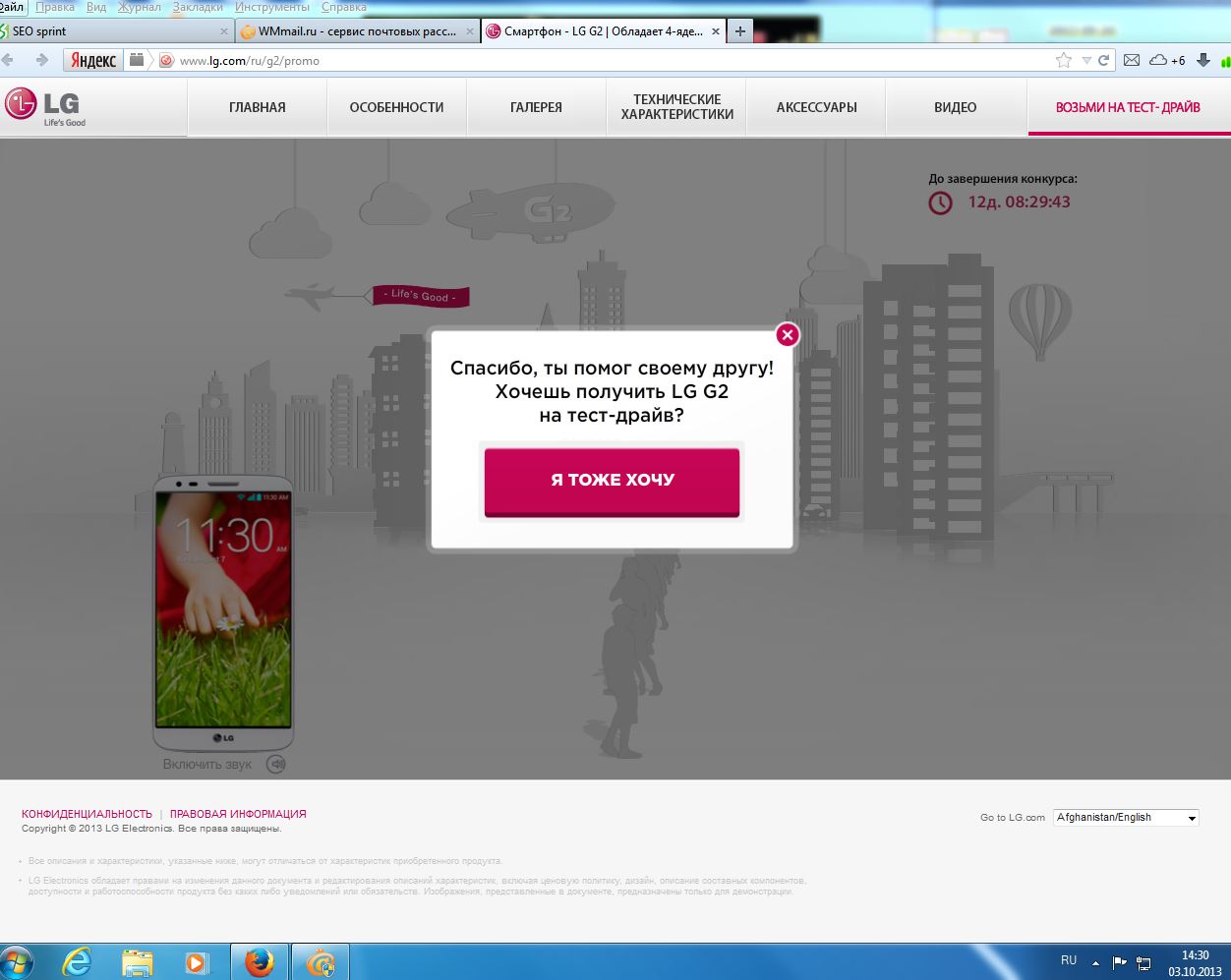Click the LG Life's Good logo
Image resolution: width=1231 pixels, height=980 pixels.
click(45, 106)
